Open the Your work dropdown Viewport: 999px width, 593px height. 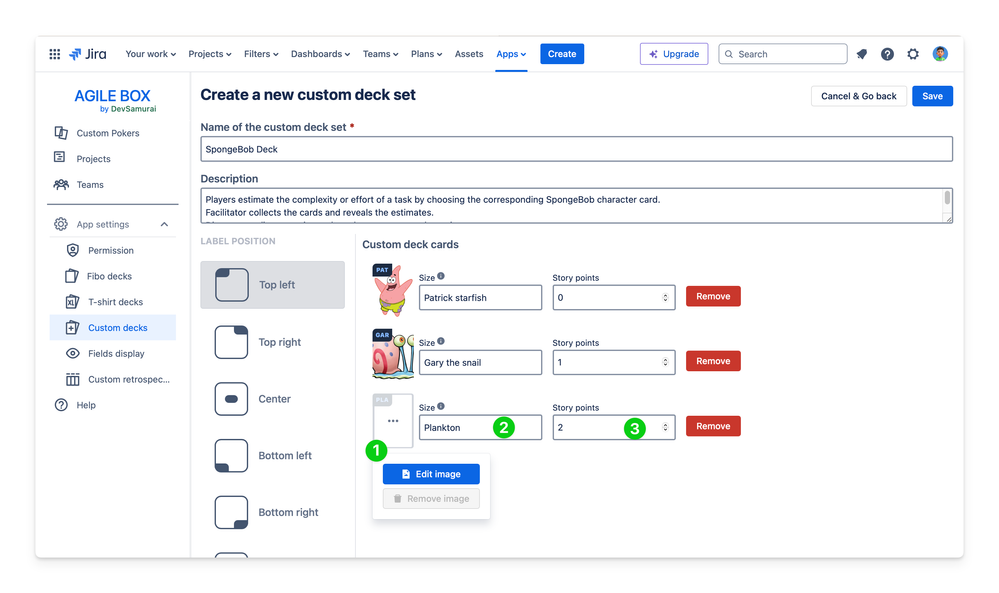tap(150, 54)
